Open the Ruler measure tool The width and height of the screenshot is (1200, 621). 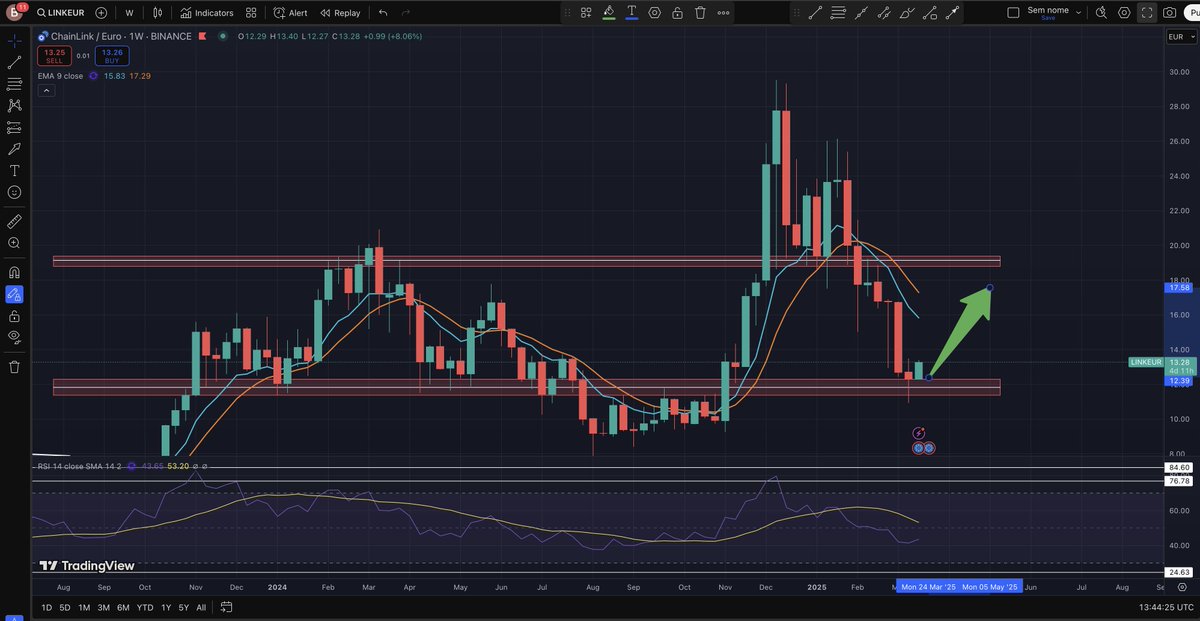tap(14, 221)
